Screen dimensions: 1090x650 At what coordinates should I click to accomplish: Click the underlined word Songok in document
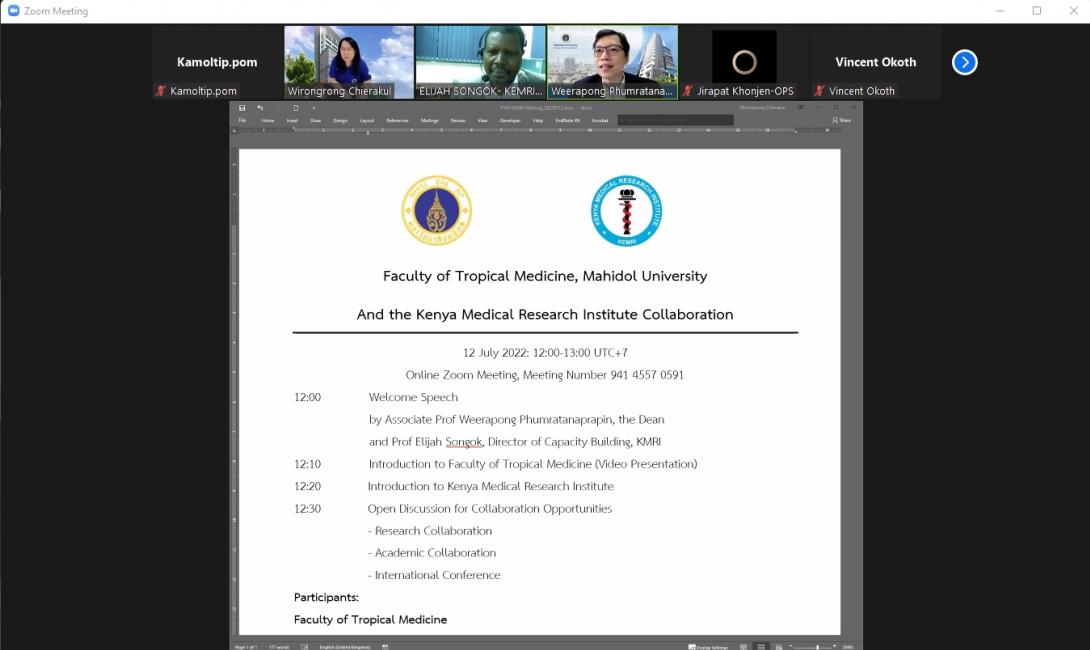click(x=464, y=441)
